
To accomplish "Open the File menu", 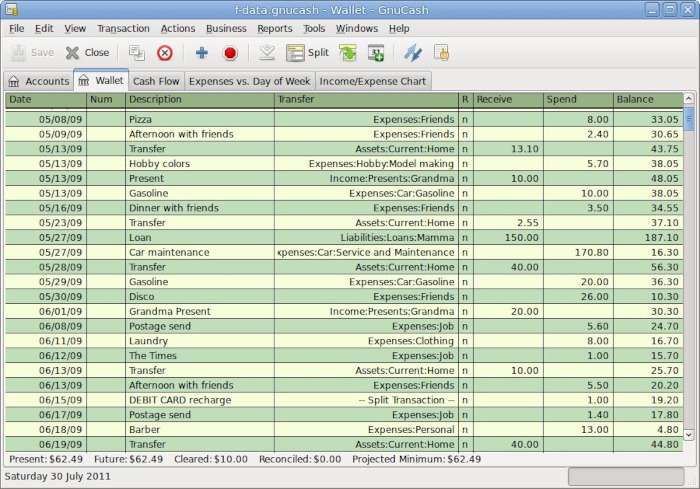I will click(x=17, y=29).
